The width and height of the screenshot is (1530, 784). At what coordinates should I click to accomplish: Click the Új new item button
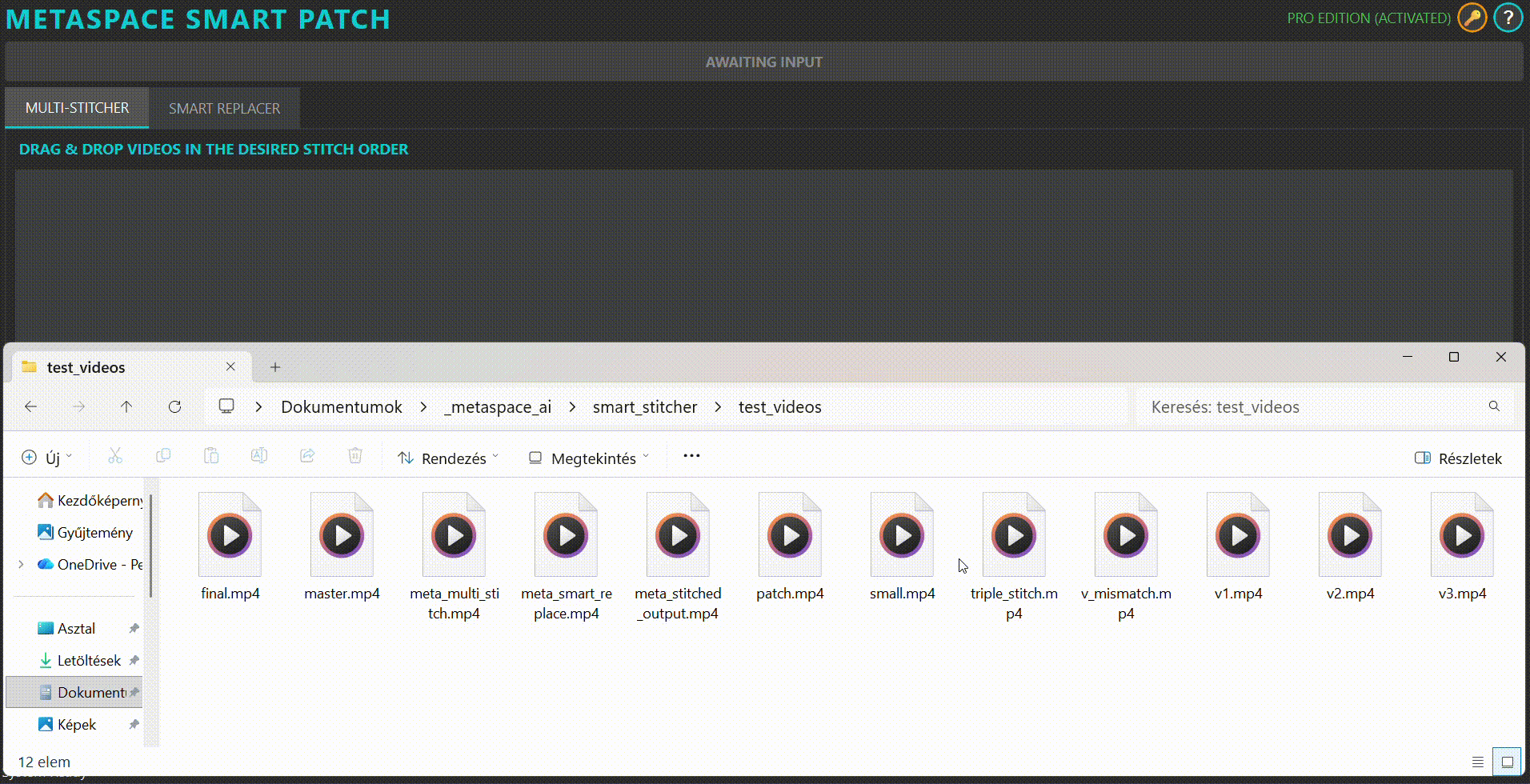coord(46,458)
